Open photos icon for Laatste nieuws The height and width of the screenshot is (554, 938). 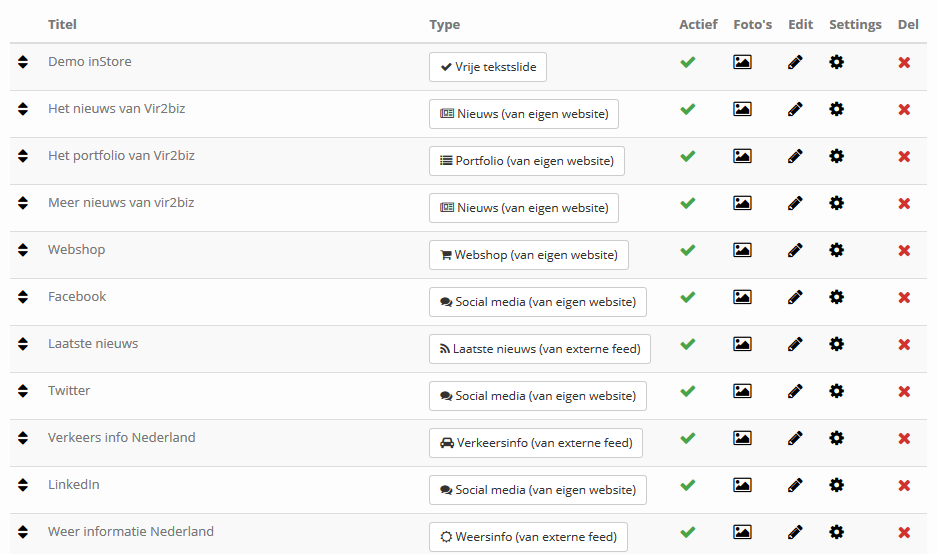click(x=742, y=344)
